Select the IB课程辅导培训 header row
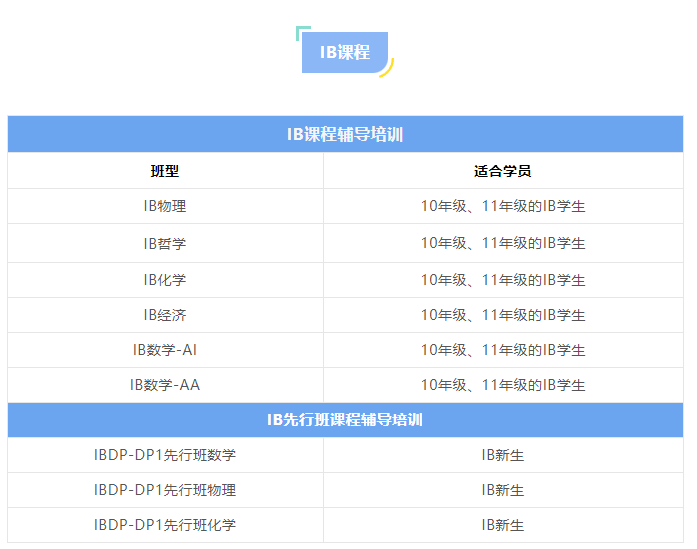This screenshot has height=549, width=697. tap(345, 134)
